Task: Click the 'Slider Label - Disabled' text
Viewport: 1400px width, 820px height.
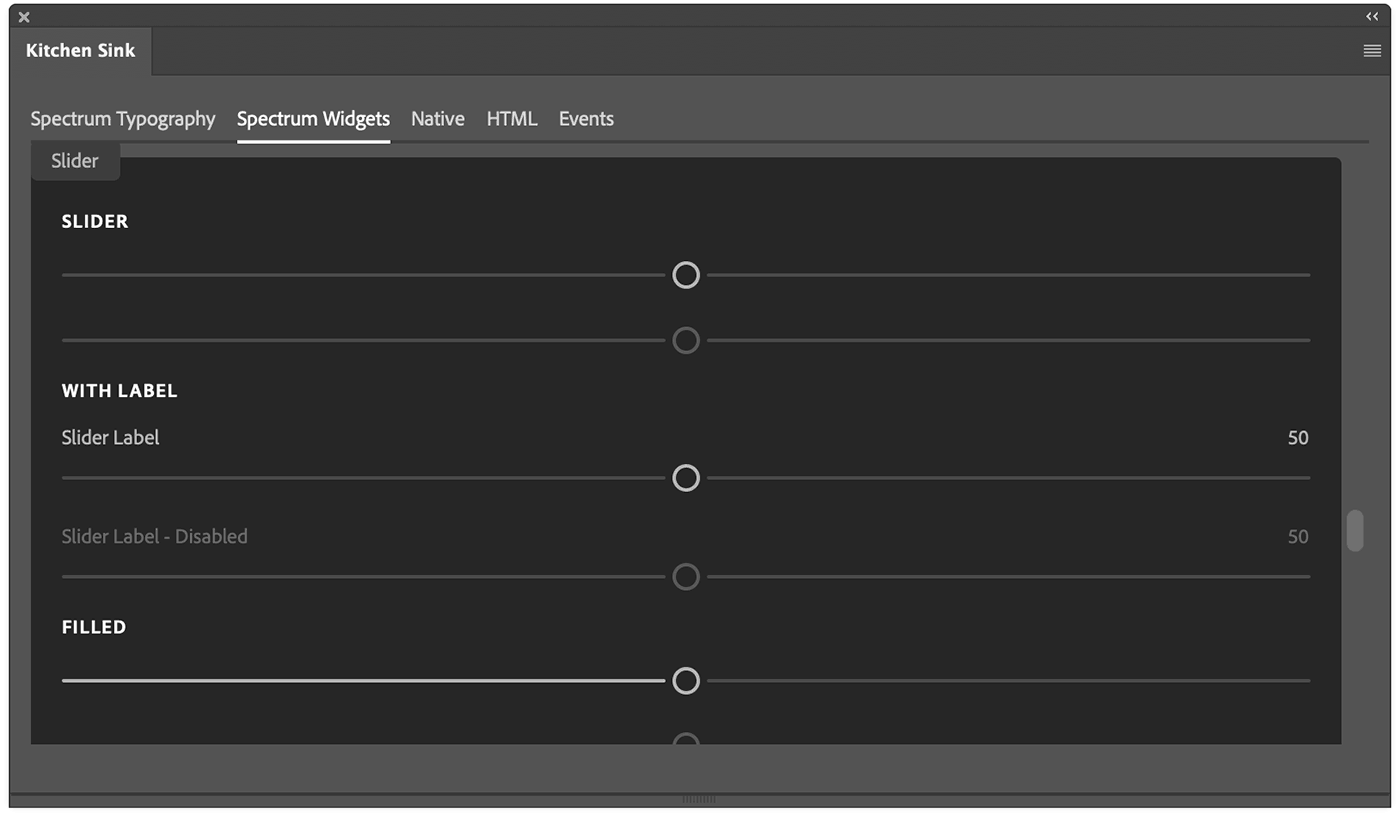Action: (x=154, y=537)
